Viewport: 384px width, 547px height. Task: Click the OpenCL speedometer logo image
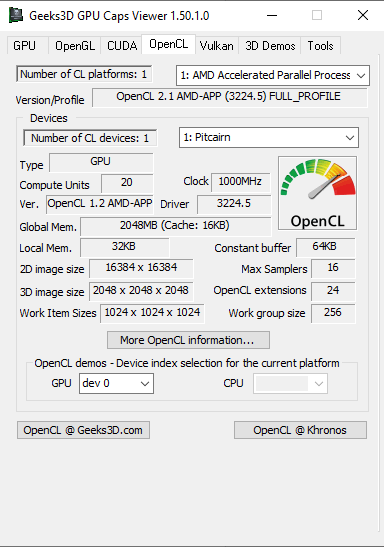(317, 193)
